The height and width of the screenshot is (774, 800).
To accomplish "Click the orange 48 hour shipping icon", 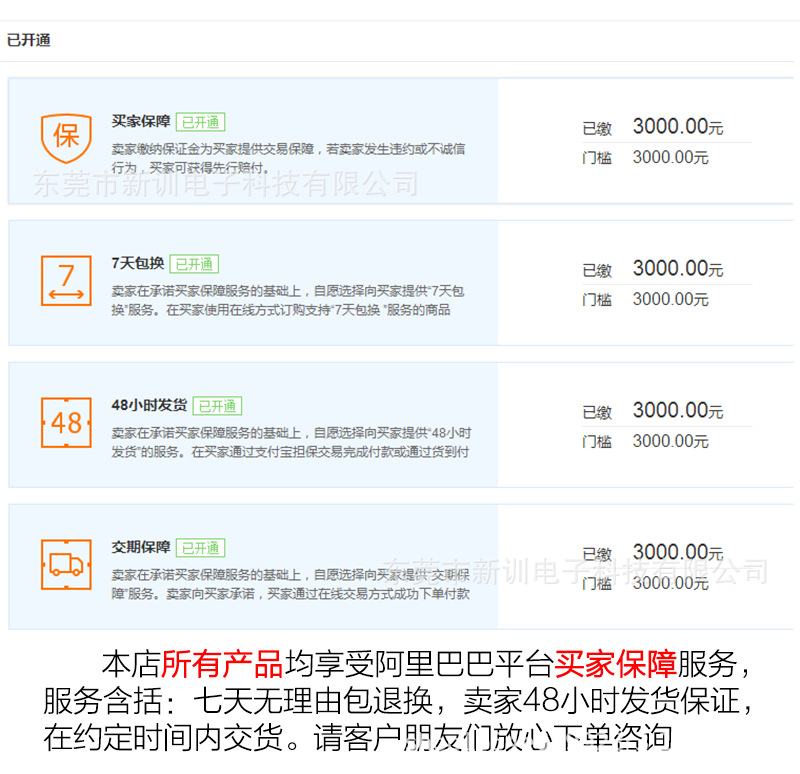I will click(66, 422).
